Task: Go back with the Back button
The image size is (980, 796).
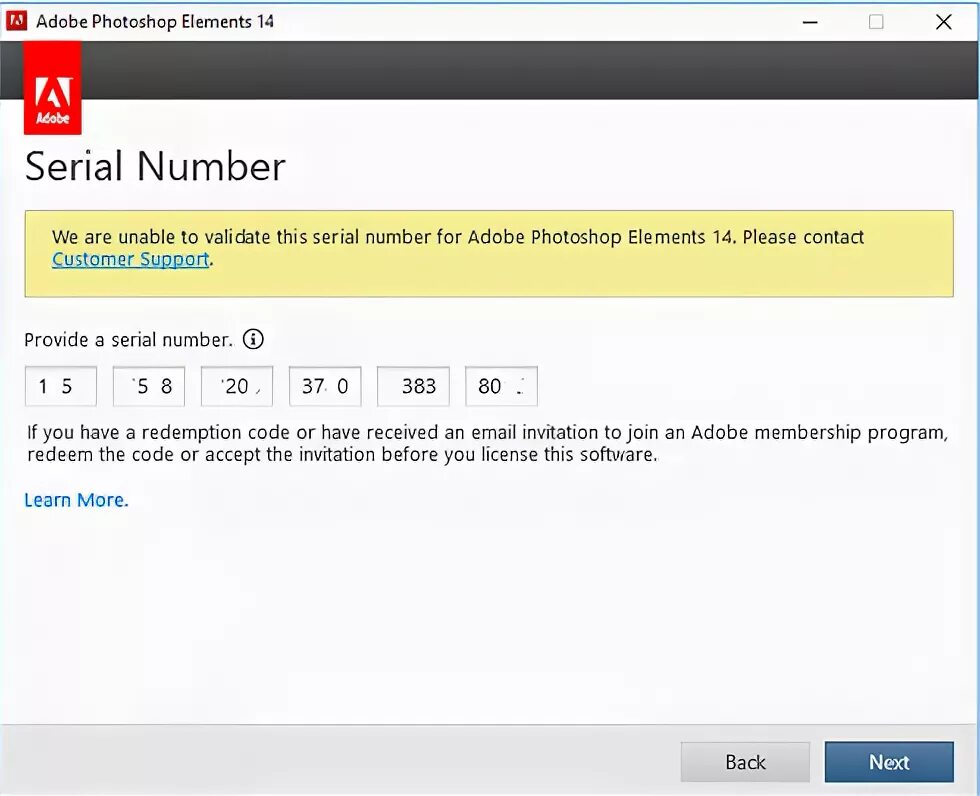Action: (745, 762)
